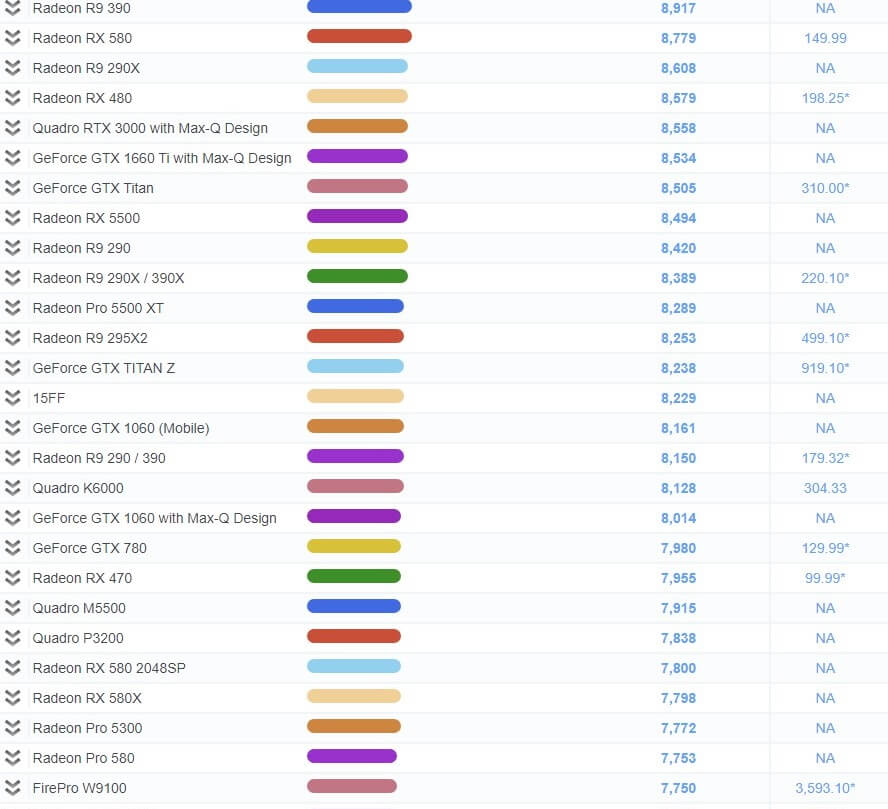This screenshot has width=888, height=809.
Task: Open the Quadro M5500 link
Action: 79,608
